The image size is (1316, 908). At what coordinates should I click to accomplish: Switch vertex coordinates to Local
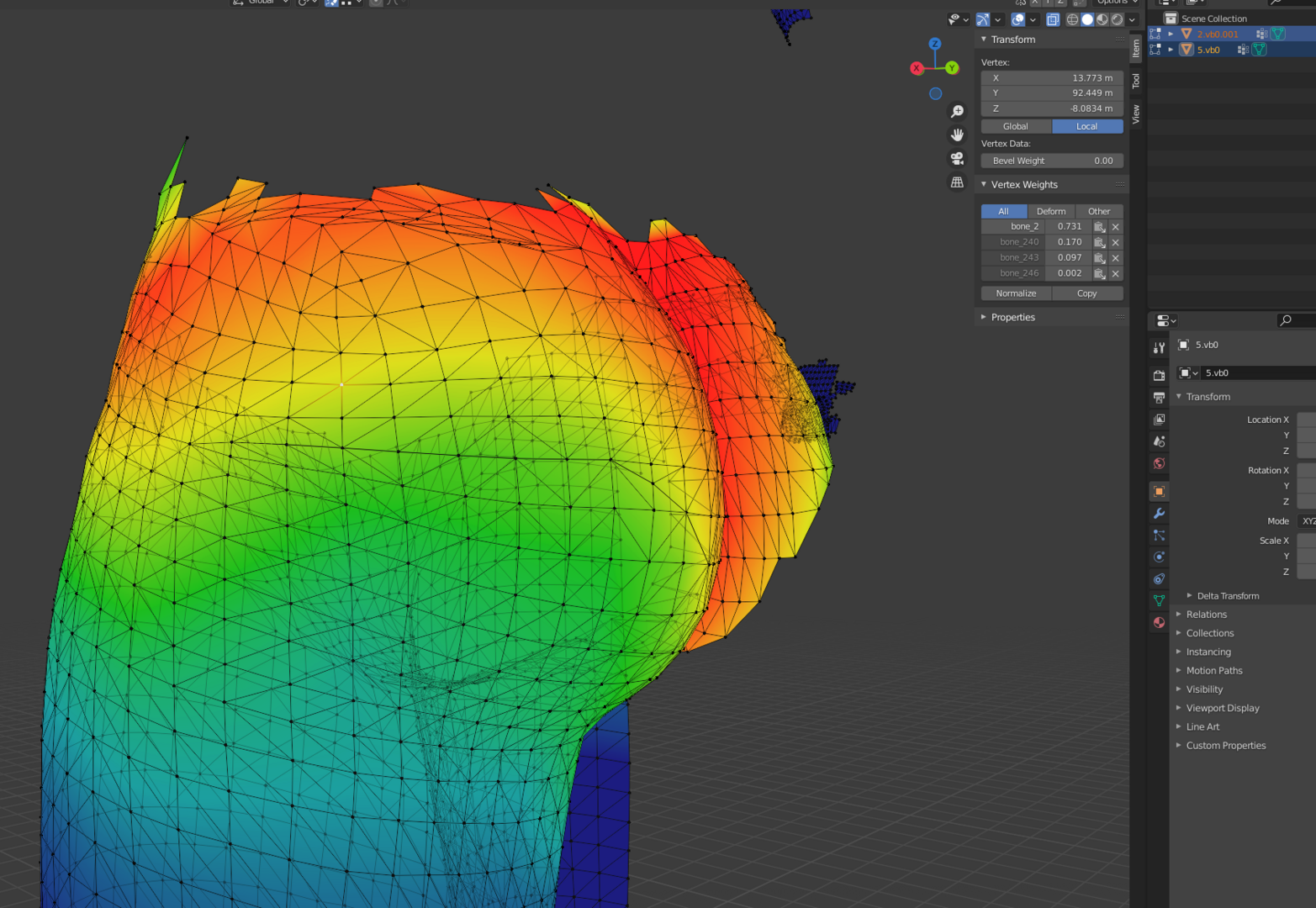[1087, 126]
